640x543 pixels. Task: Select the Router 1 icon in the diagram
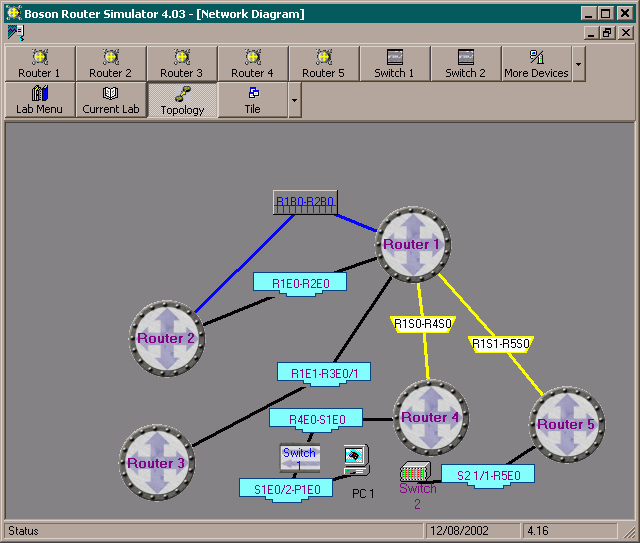point(413,244)
